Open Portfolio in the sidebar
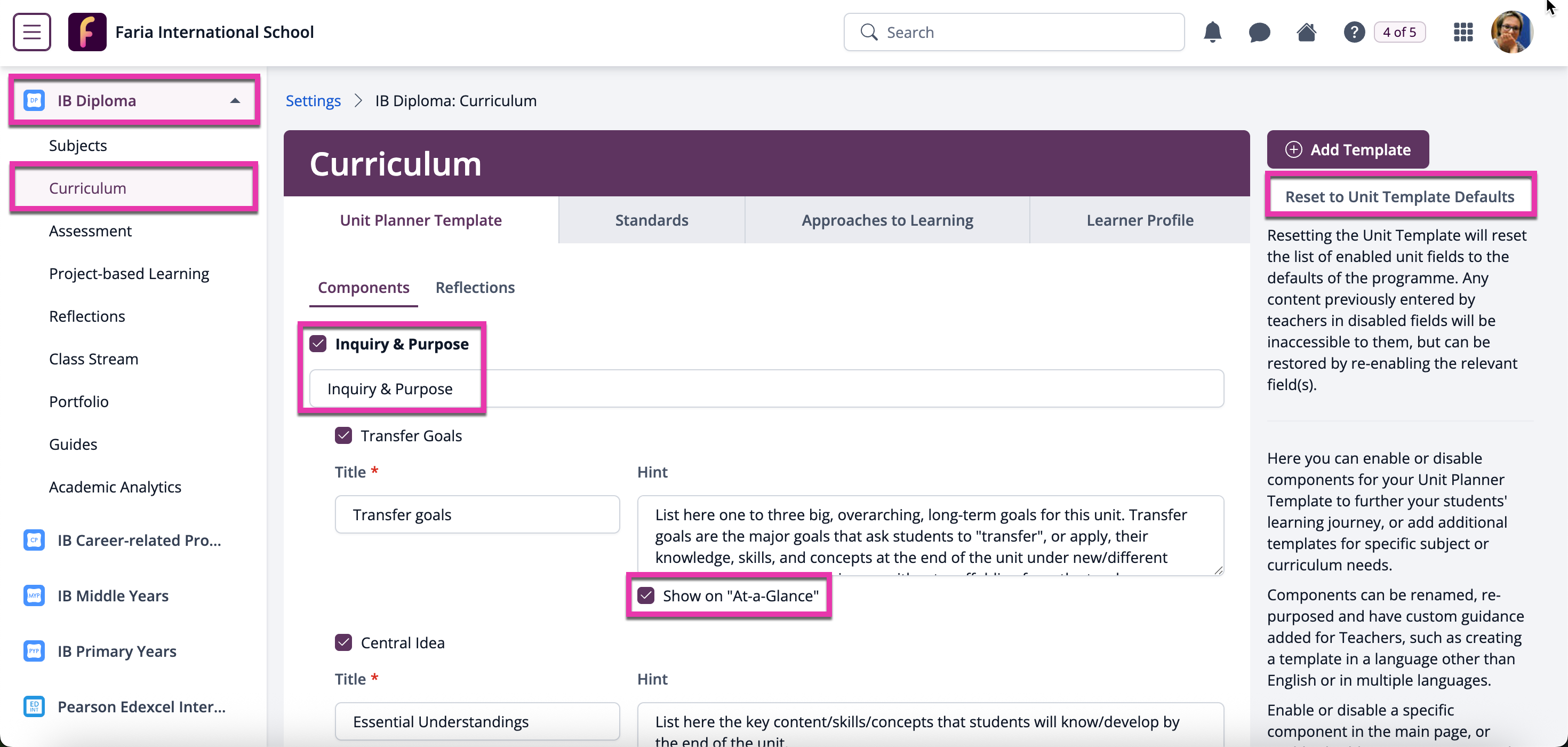This screenshot has width=1568, height=747. pyautogui.click(x=79, y=401)
